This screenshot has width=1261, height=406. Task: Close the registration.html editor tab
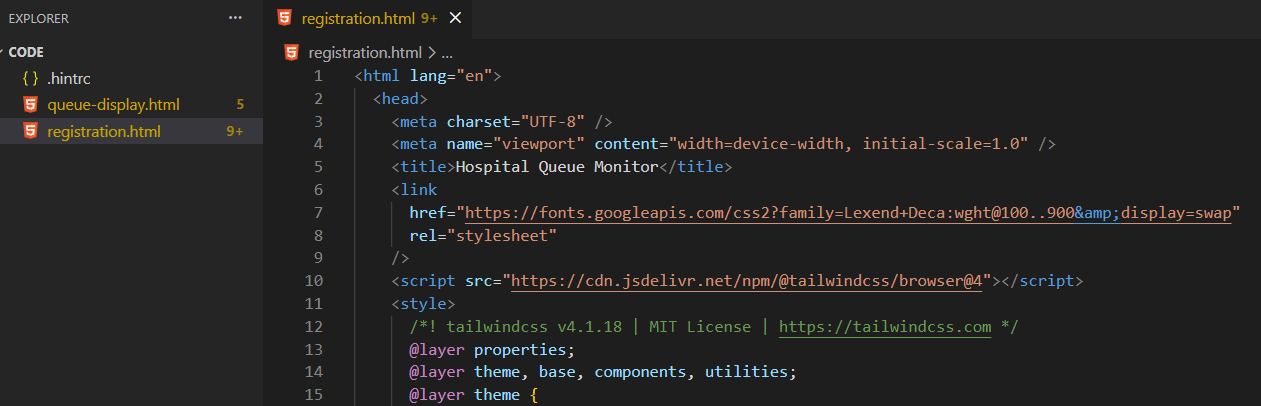click(x=456, y=18)
